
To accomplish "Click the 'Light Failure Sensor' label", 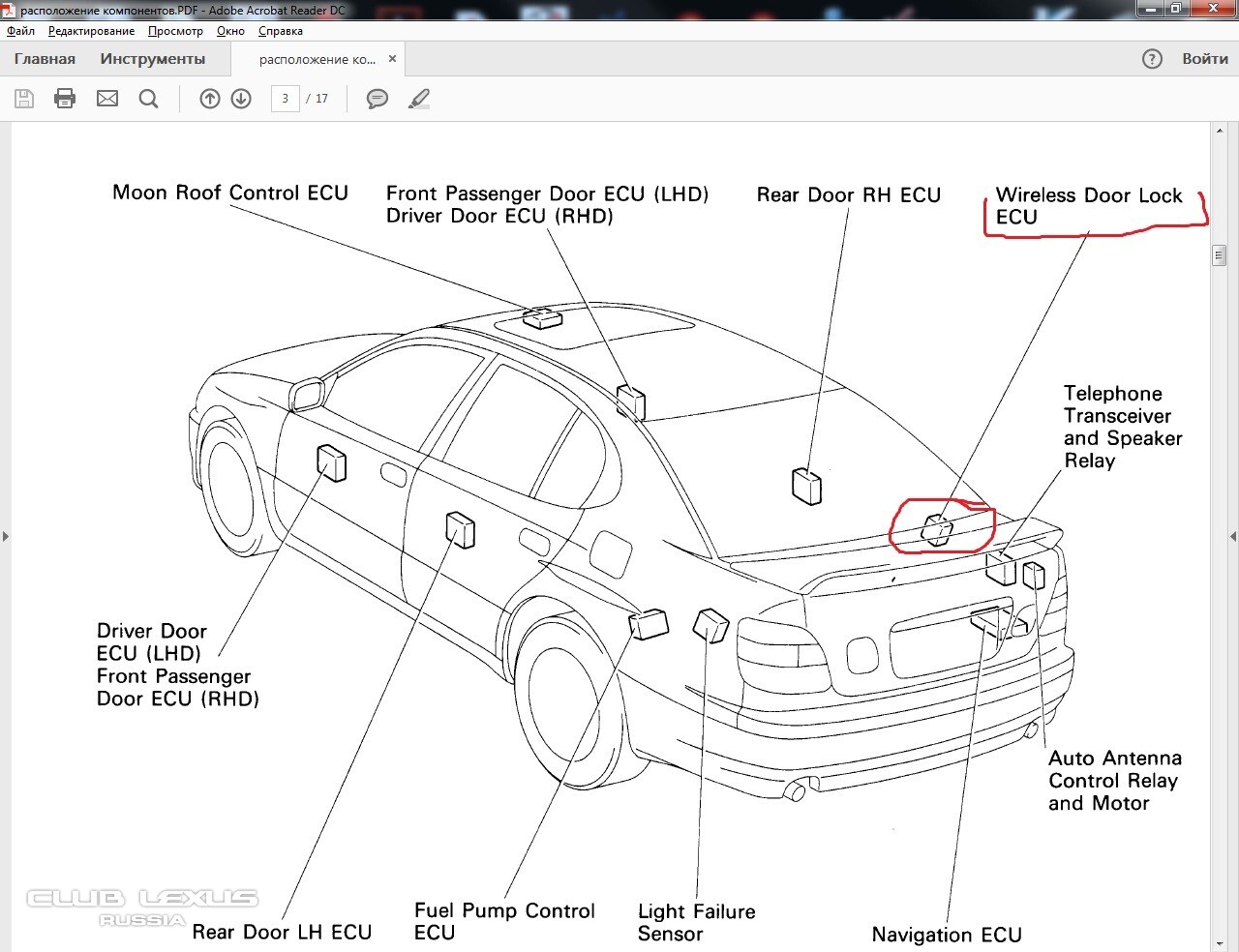I will coord(696,923).
